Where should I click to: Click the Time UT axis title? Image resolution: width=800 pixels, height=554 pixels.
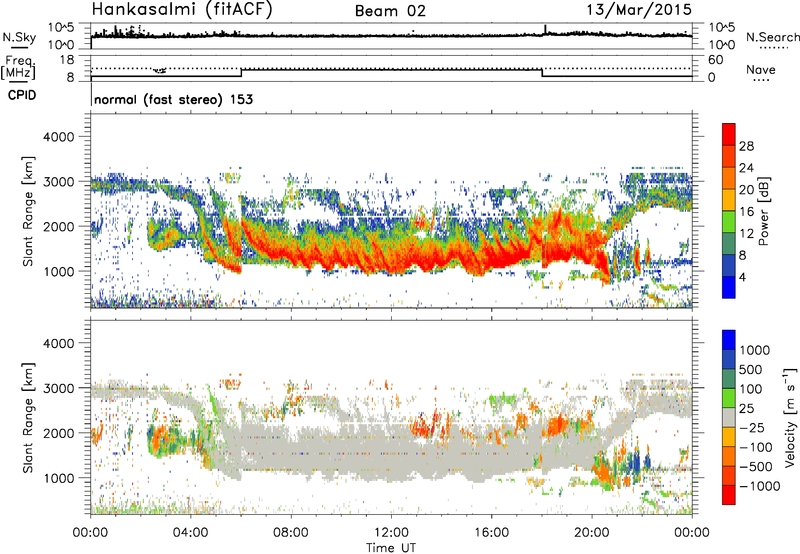(x=391, y=548)
